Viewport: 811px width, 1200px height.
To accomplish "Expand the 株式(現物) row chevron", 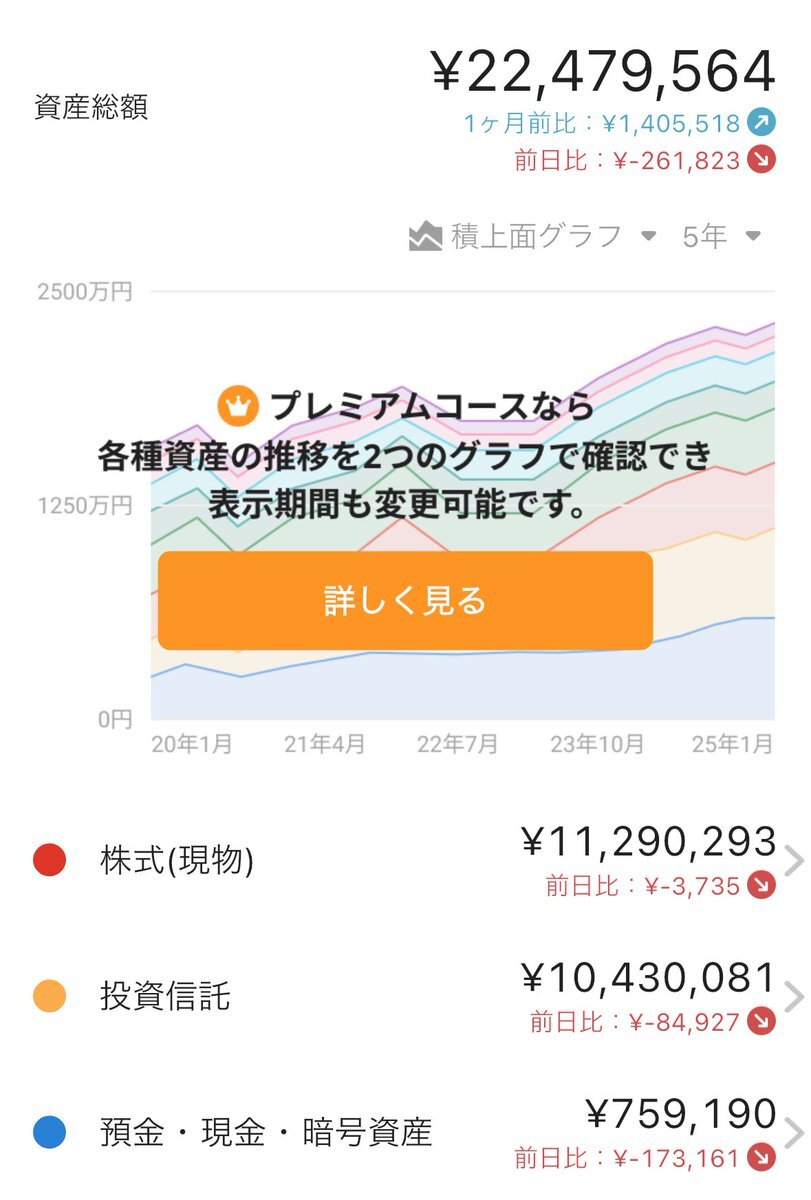I will (793, 861).
